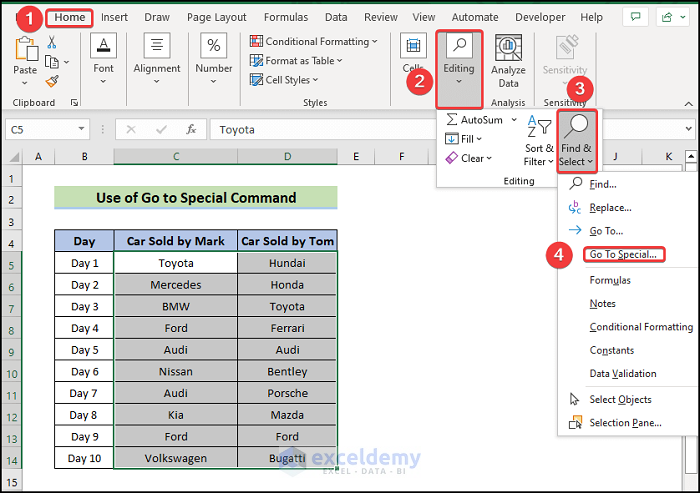Select Notes in the menu
The height and width of the screenshot is (493, 700).
(602, 304)
